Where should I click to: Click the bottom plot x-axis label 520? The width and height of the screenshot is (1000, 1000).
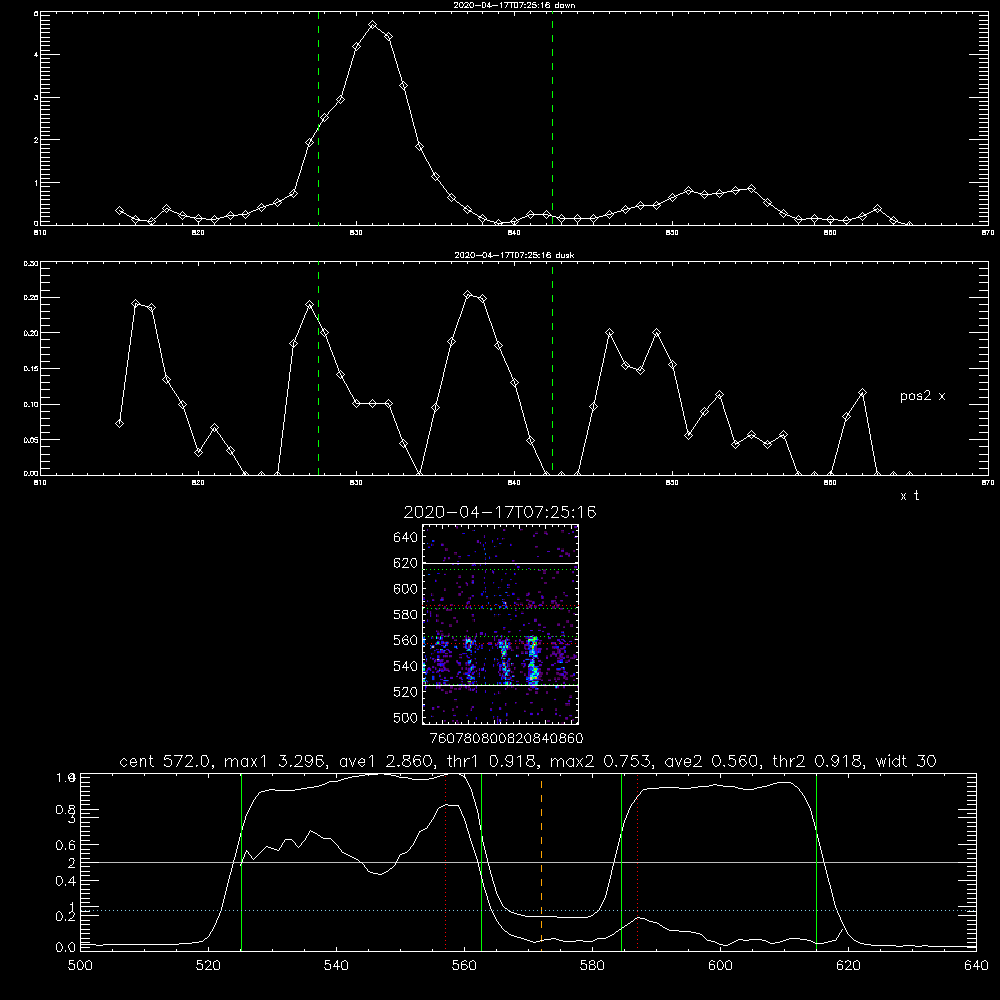click(x=208, y=966)
